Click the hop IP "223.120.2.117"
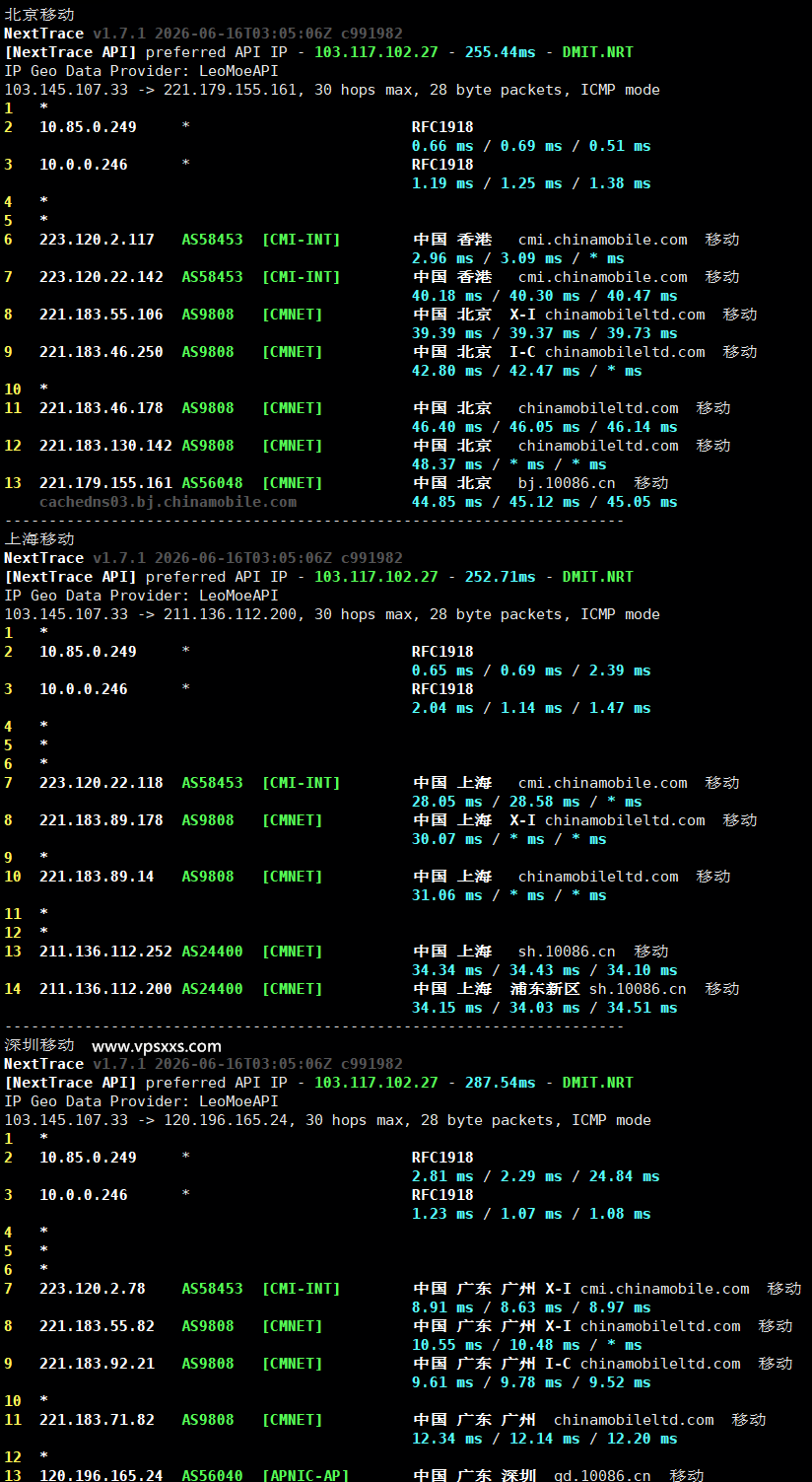Viewport: 812px width, 1482px height. pyautogui.click(x=97, y=240)
